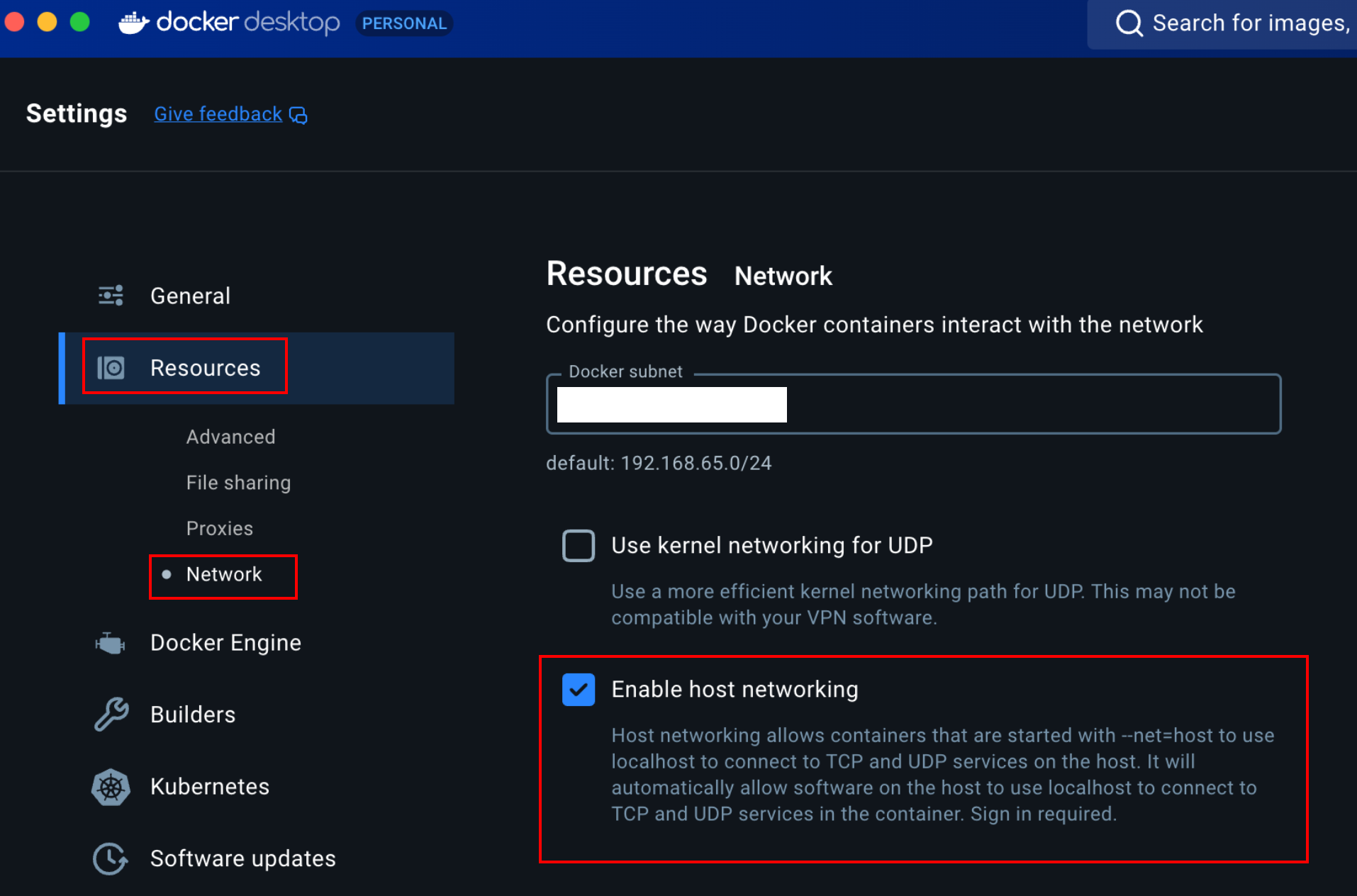Click the General sliders icon

tap(111, 295)
